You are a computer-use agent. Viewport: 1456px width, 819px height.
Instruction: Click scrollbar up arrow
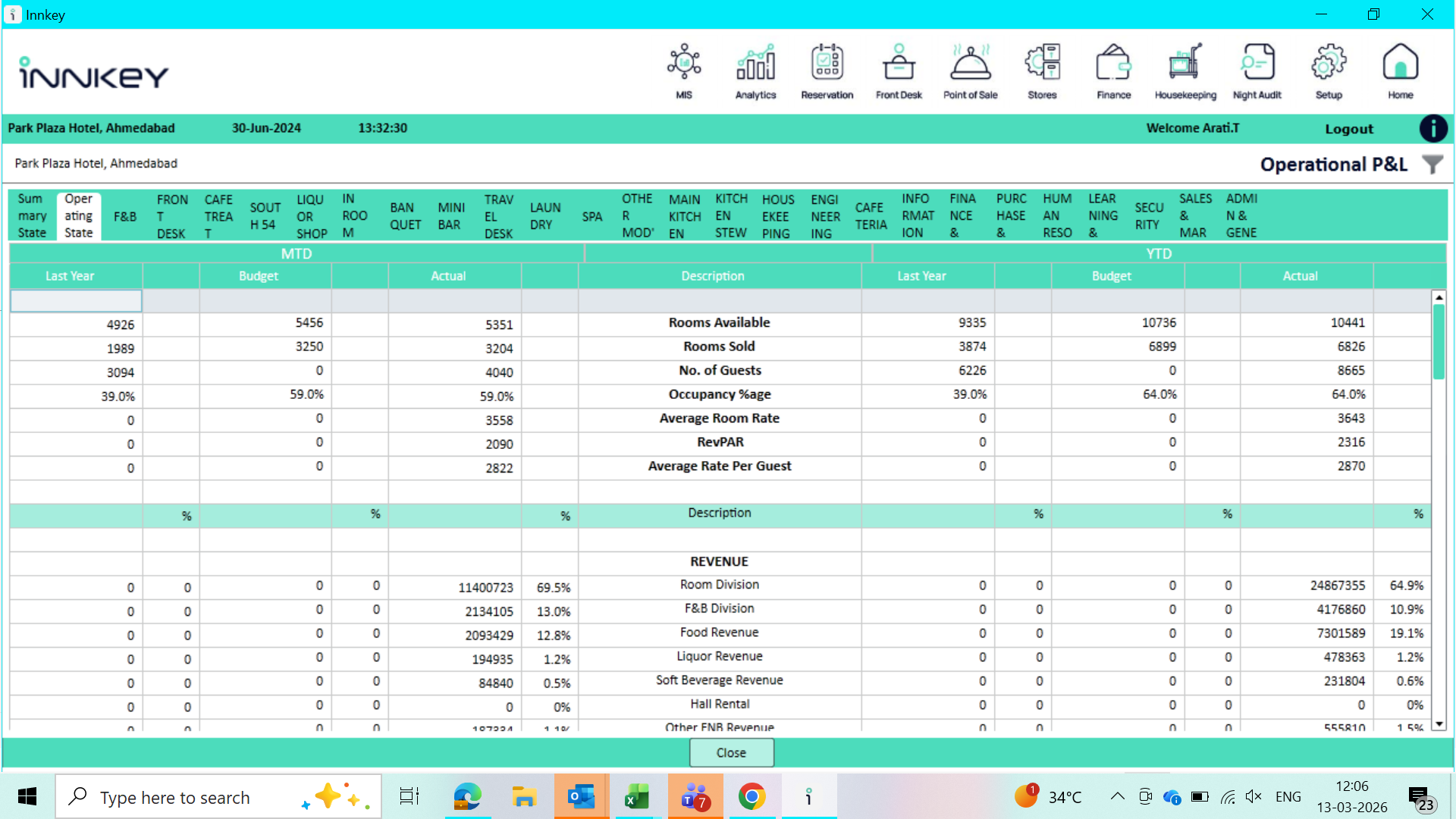tap(1439, 297)
